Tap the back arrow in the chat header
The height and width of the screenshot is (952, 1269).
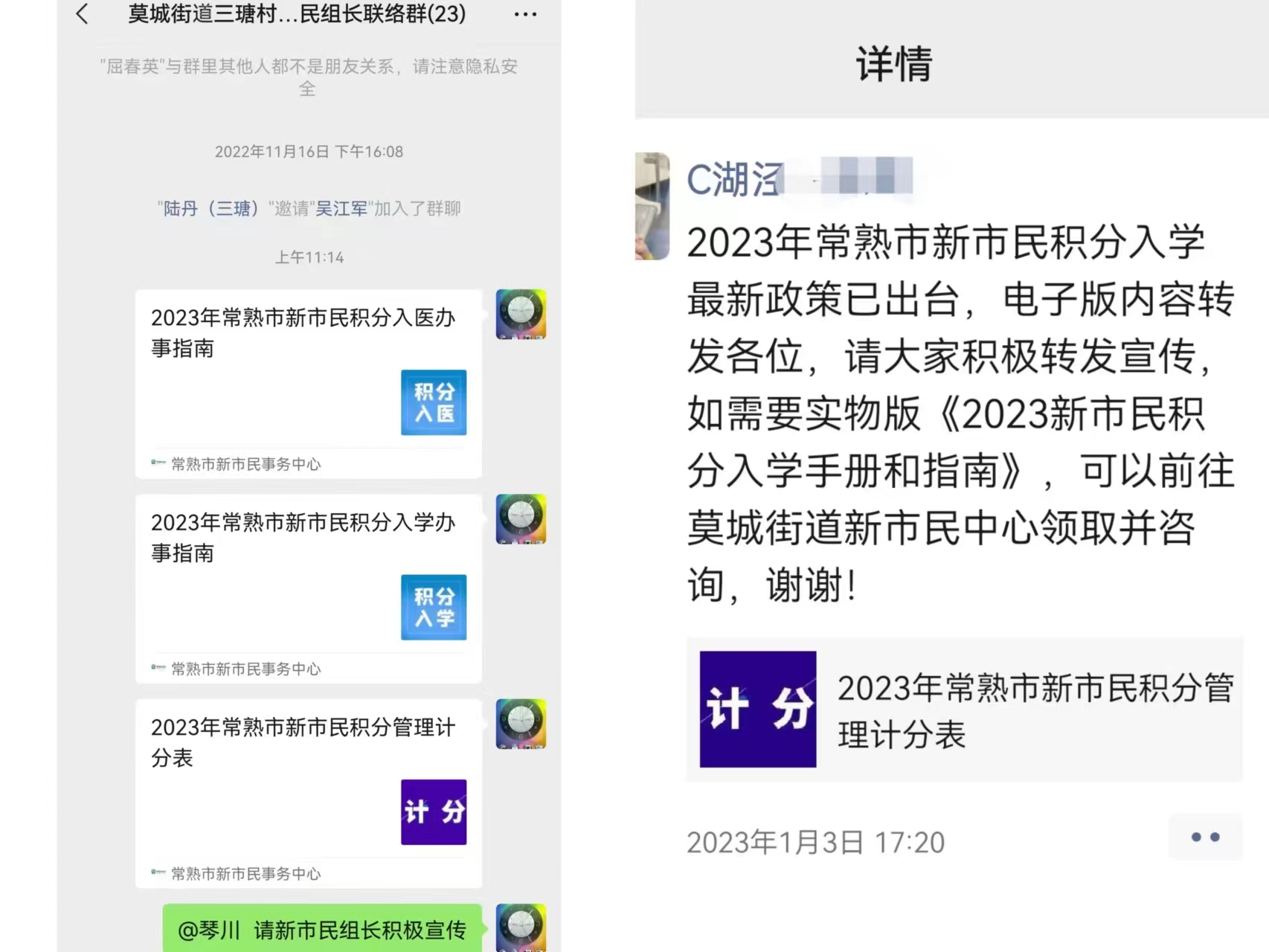tap(83, 13)
